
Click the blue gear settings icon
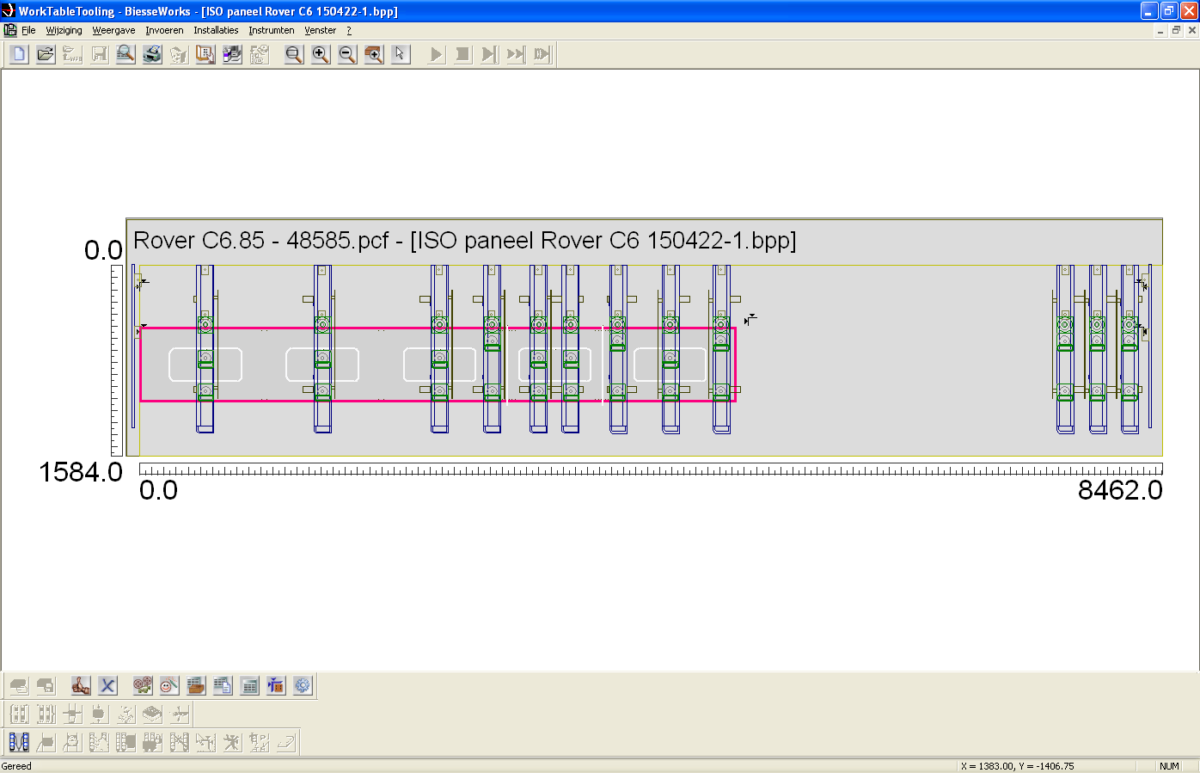[x=303, y=686]
